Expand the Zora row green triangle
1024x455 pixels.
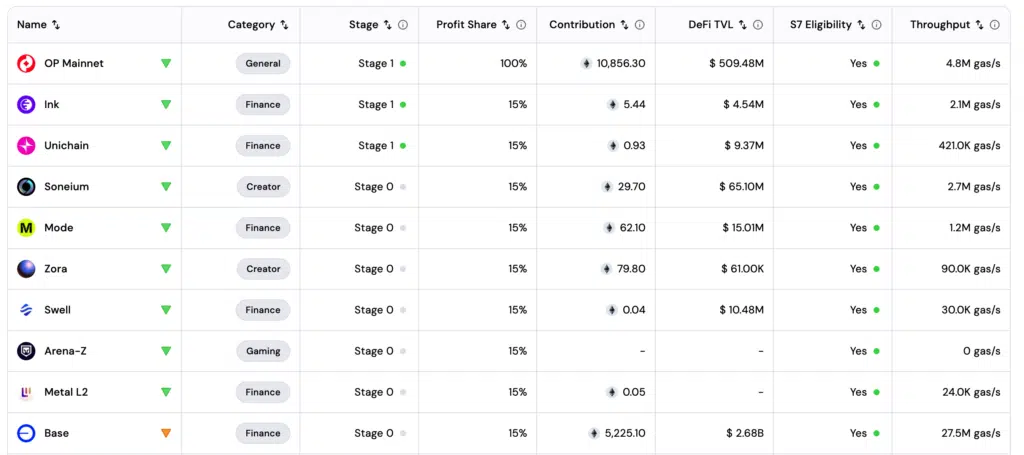pyautogui.click(x=166, y=268)
